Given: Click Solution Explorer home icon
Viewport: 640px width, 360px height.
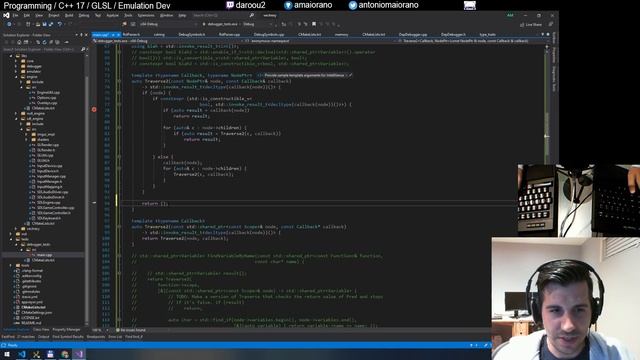Looking at the screenshot, I should 19,42.
